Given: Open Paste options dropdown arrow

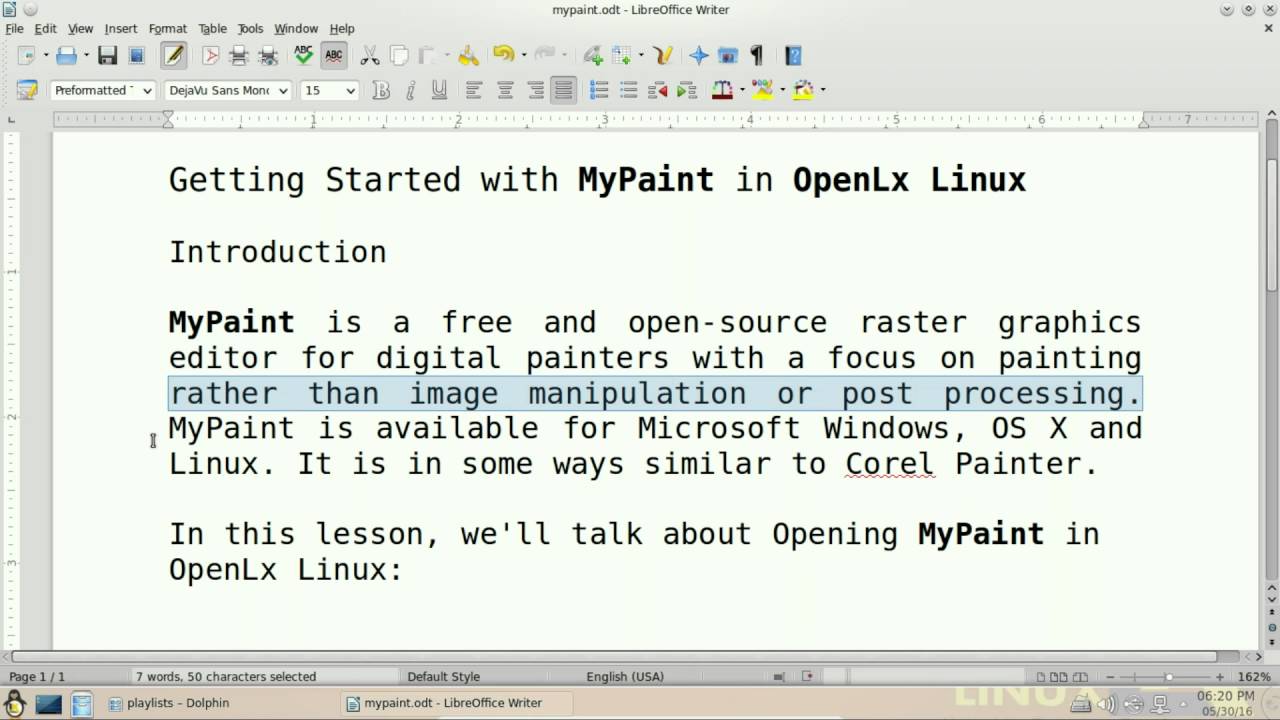Looking at the screenshot, I should [447, 56].
